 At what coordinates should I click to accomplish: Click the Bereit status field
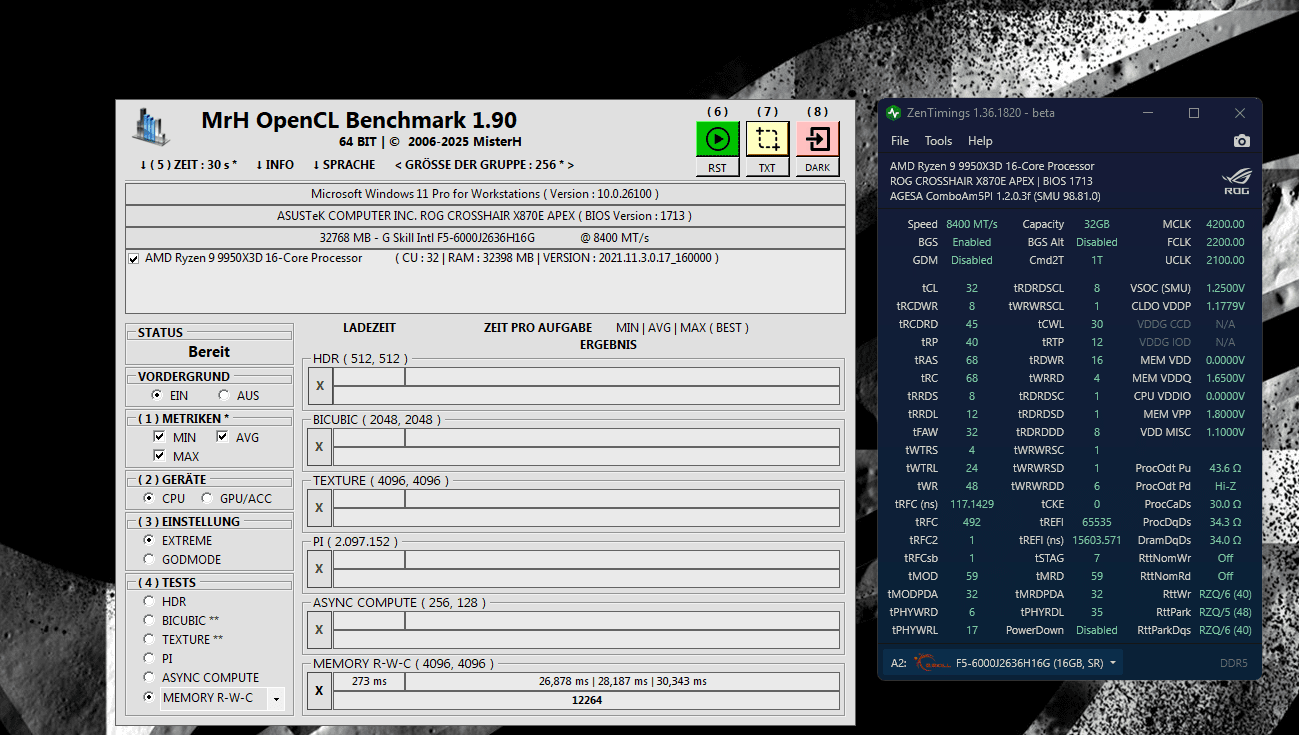[209, 352]
